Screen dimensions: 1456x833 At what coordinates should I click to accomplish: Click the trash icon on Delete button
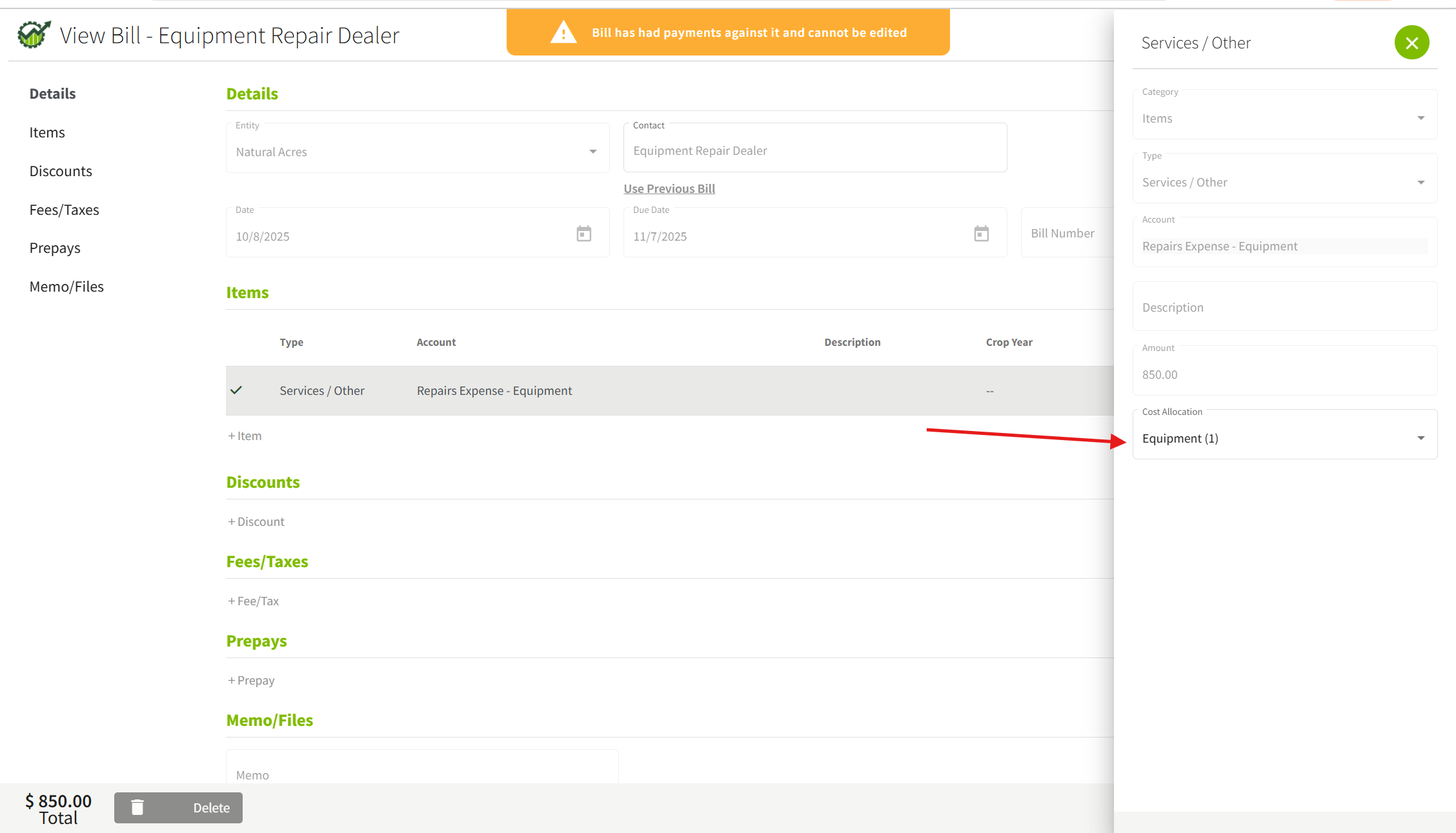(137, 807)
